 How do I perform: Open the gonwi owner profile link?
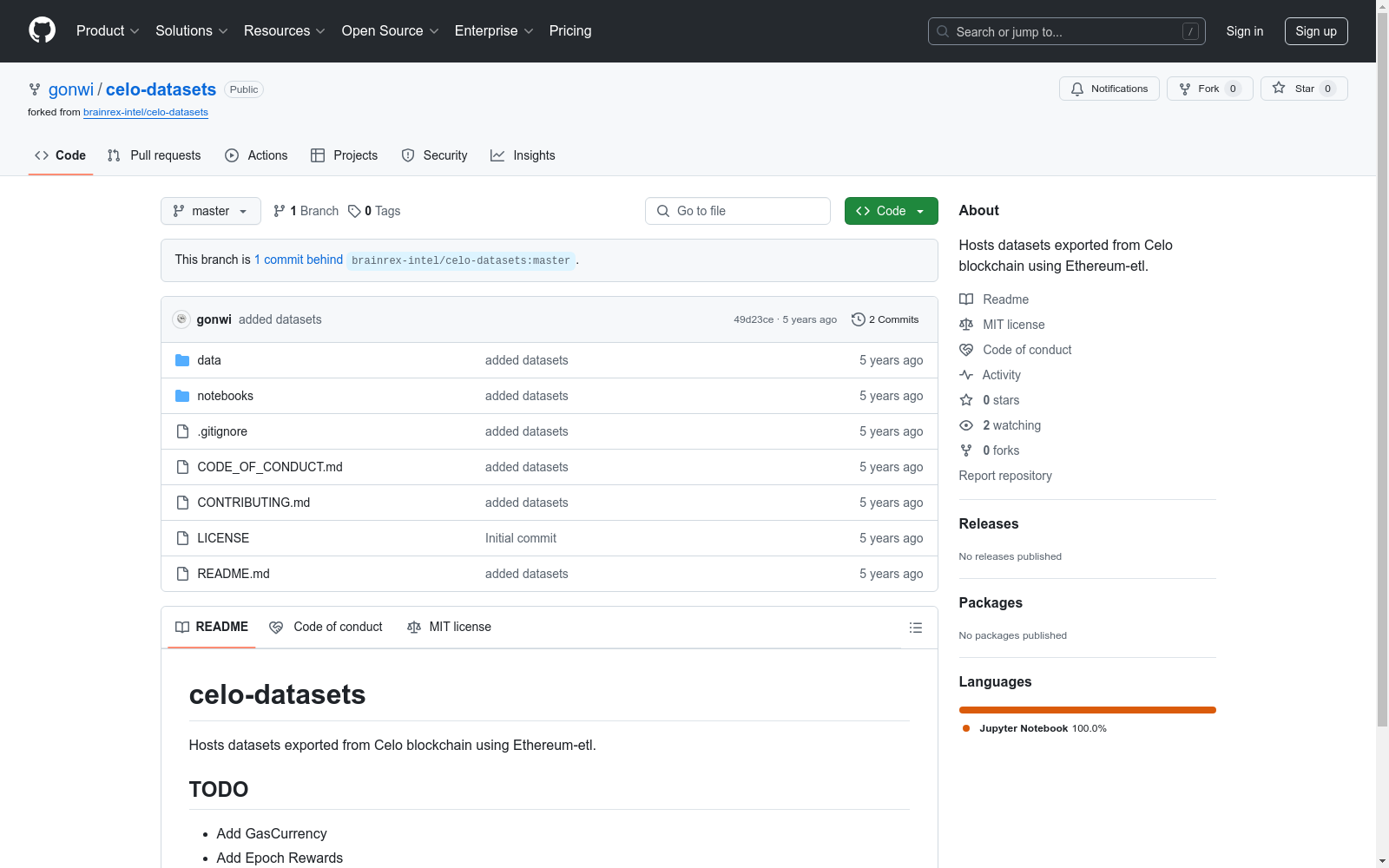[x=71, y=89]
